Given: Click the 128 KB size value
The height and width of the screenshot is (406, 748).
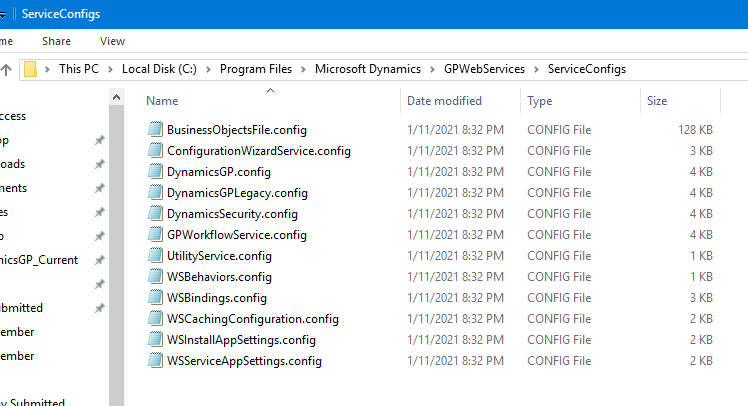Looking at the screenshot, I should pyautogui.click(x=695, y=130).
